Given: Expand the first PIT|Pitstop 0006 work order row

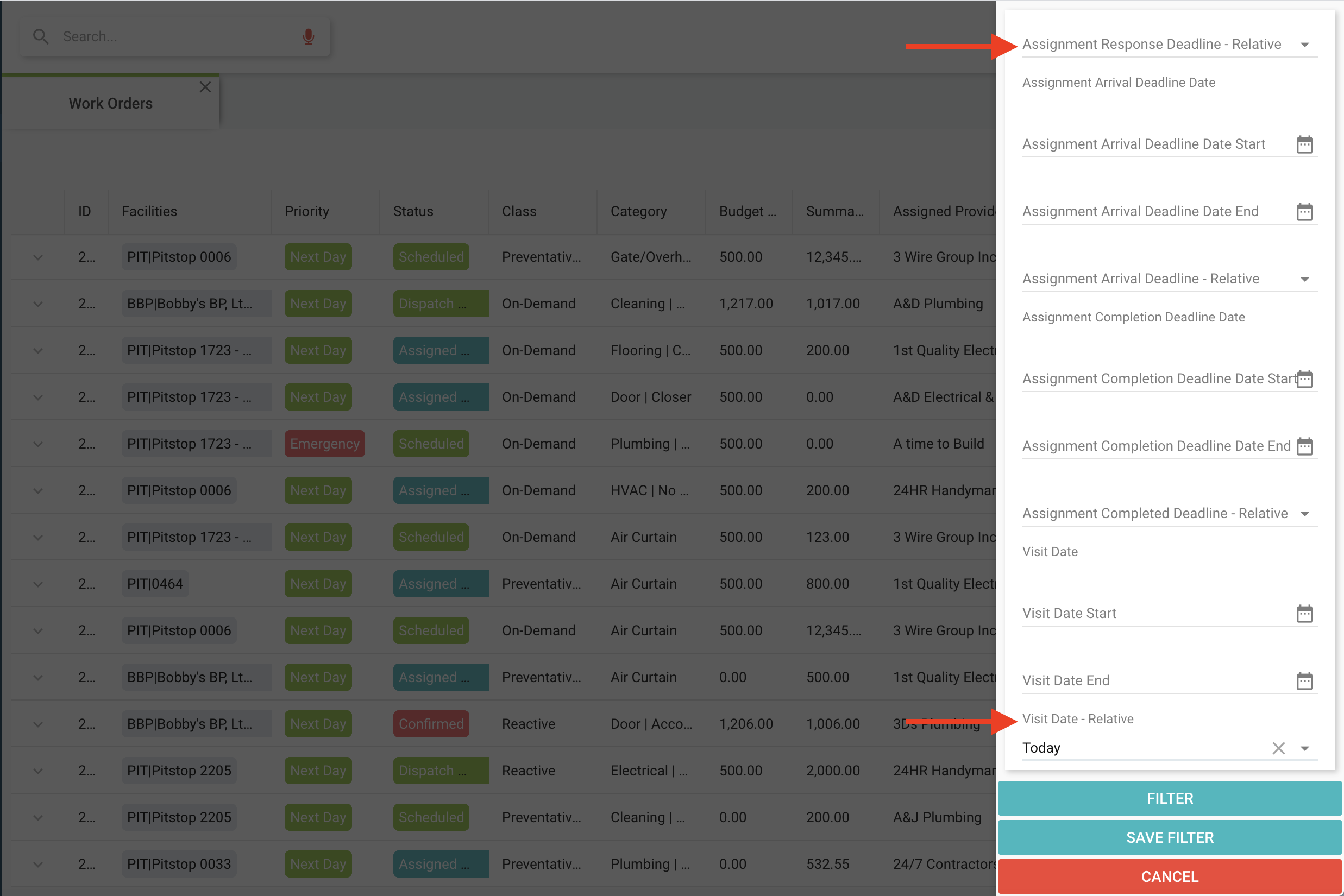Looking at the screenshot, I should tap(37, 256).
